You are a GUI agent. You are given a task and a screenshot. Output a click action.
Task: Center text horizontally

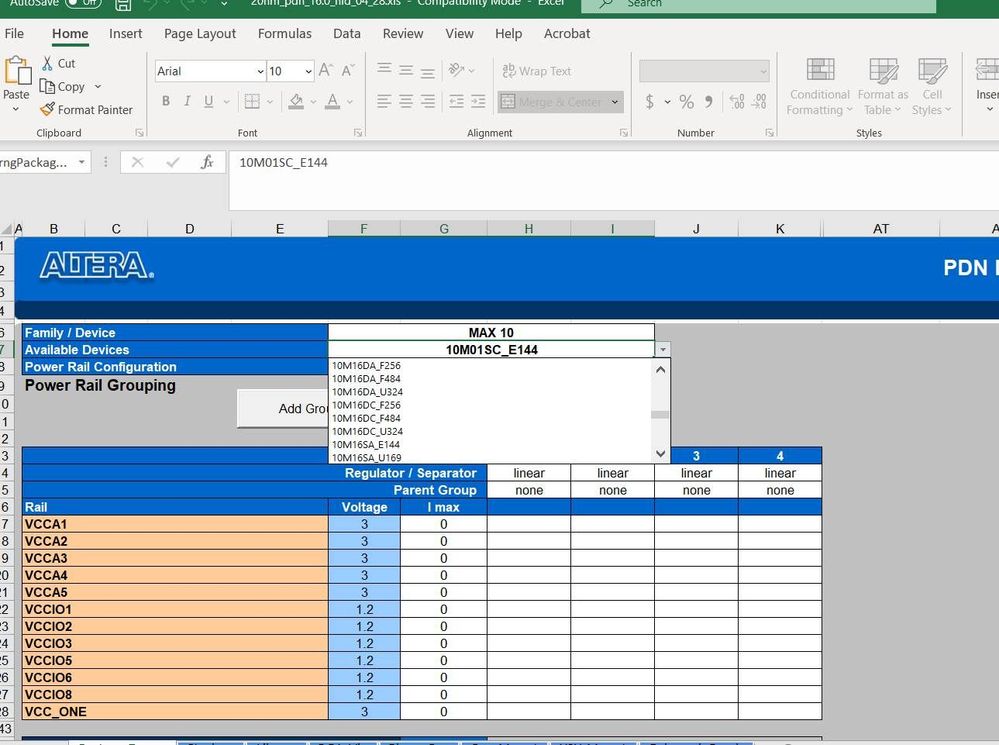point(406,101)
